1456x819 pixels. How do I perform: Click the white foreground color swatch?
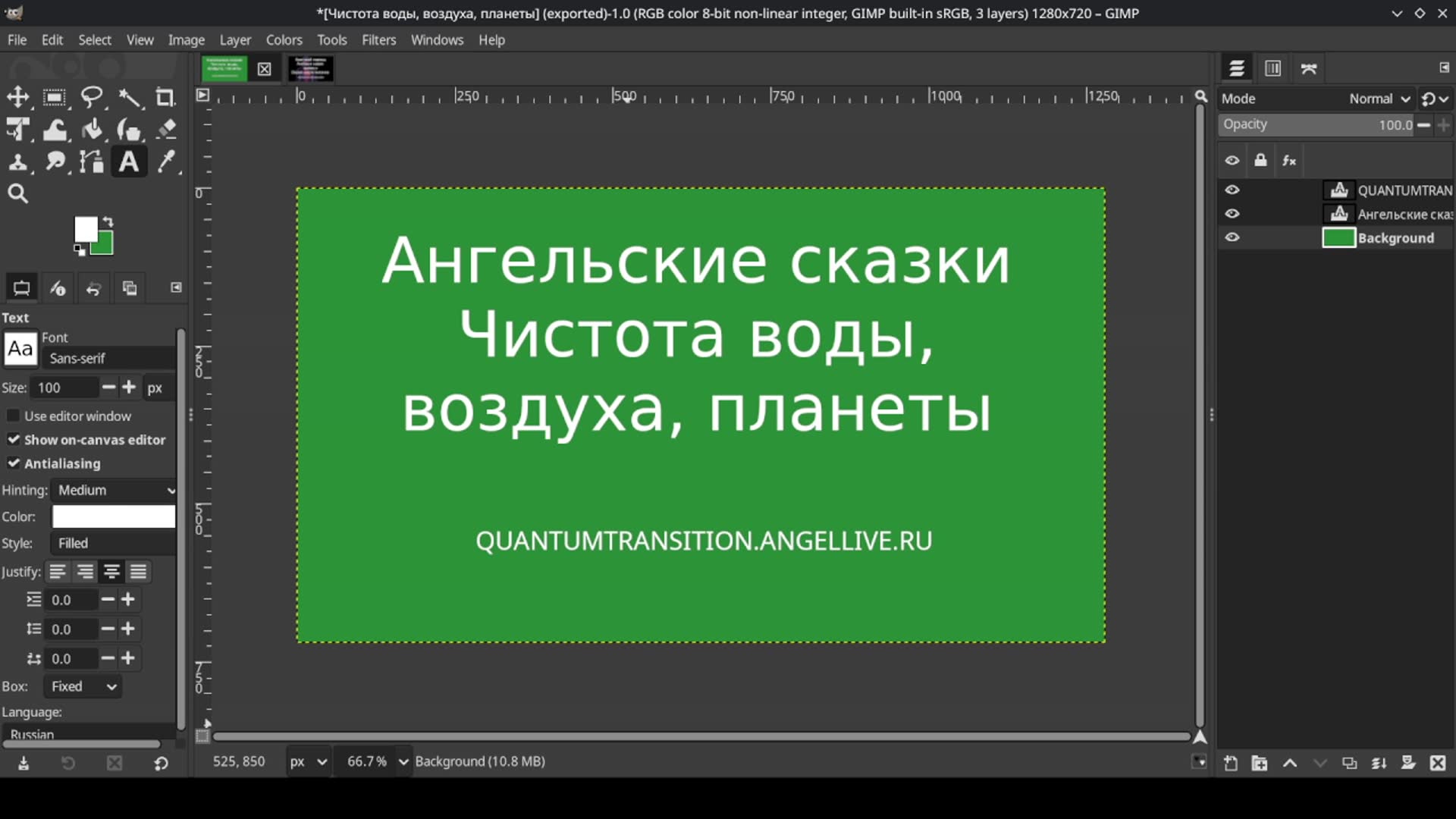pos(85,228)
